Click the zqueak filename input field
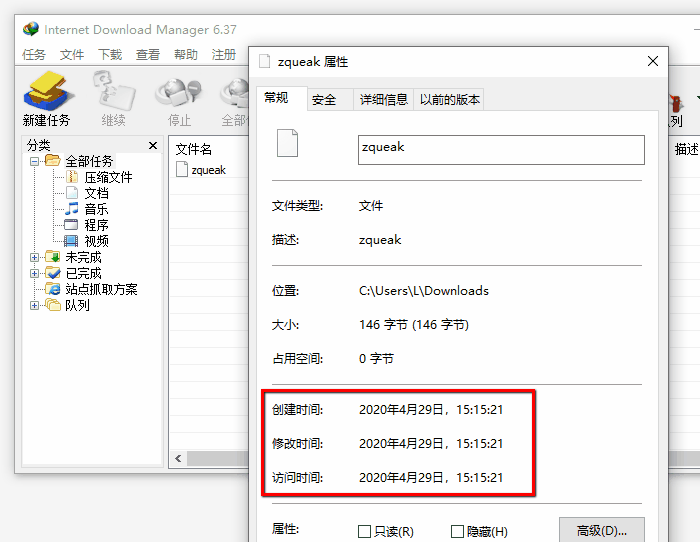The image size is (700, 542). (501, 150)
